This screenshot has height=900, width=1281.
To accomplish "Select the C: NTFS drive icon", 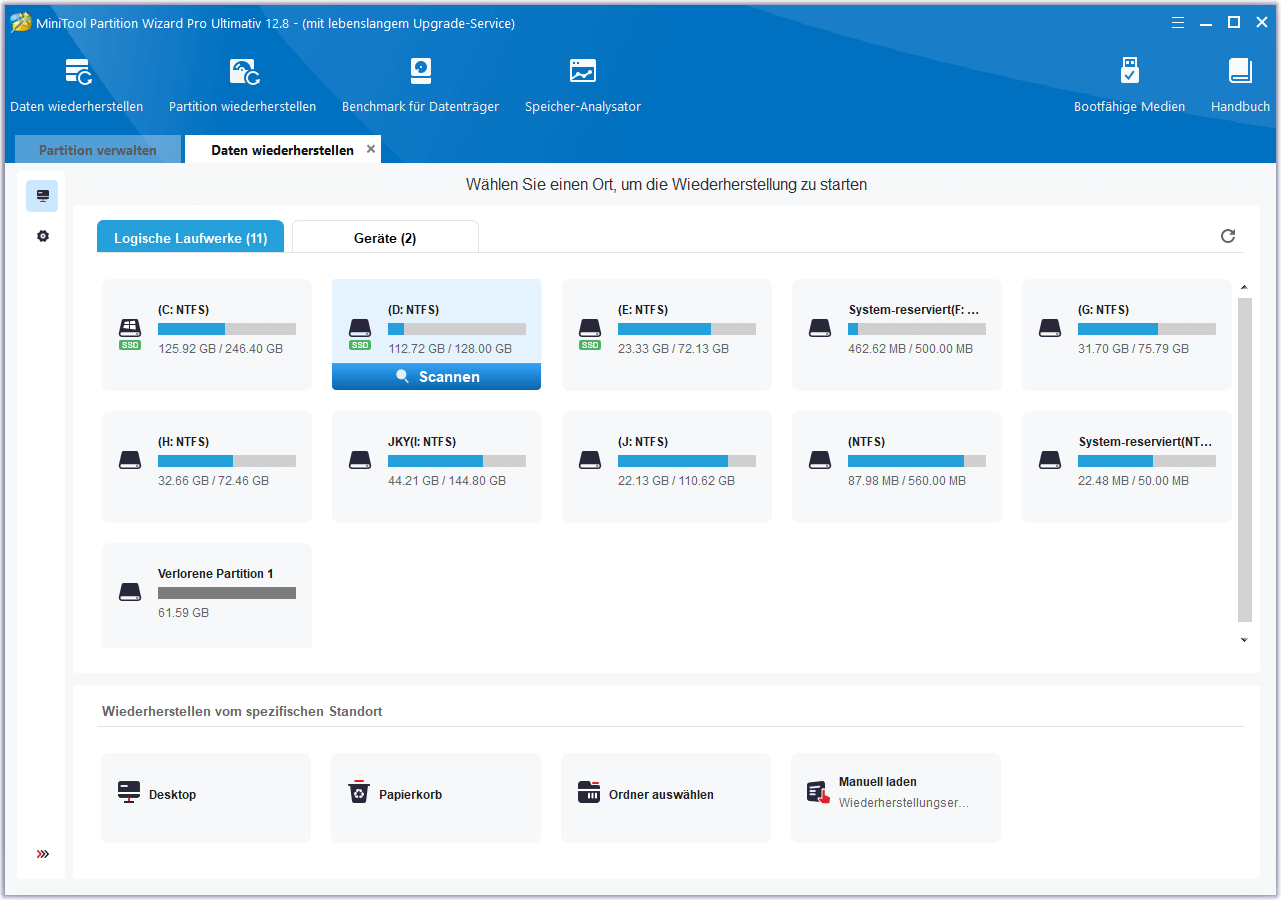I will pyautogui.click(x=130, y=332).
